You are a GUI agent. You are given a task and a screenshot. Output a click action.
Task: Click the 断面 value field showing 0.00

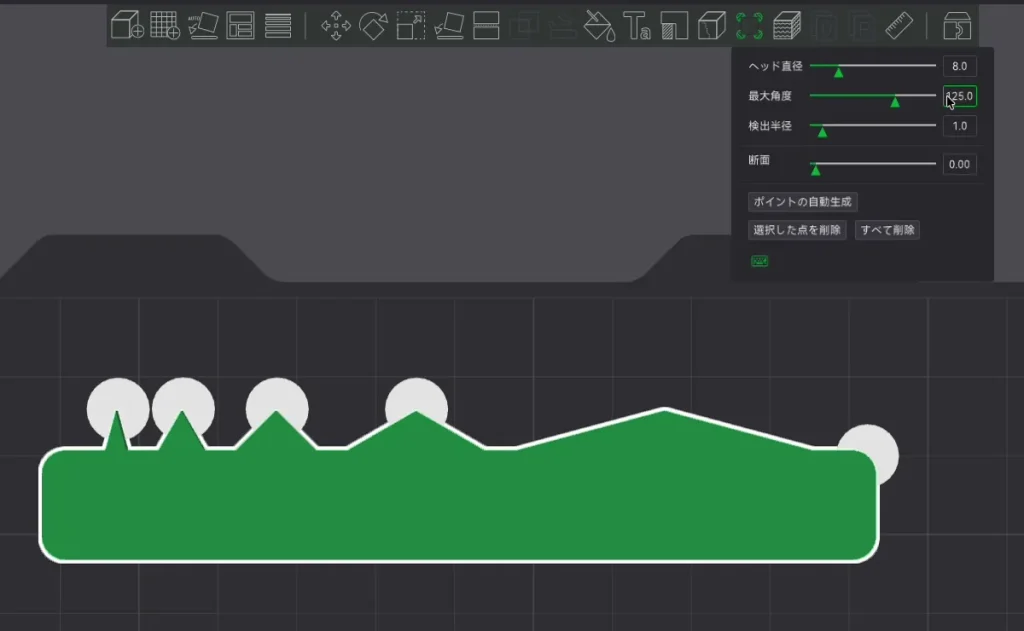coord(959,164)
